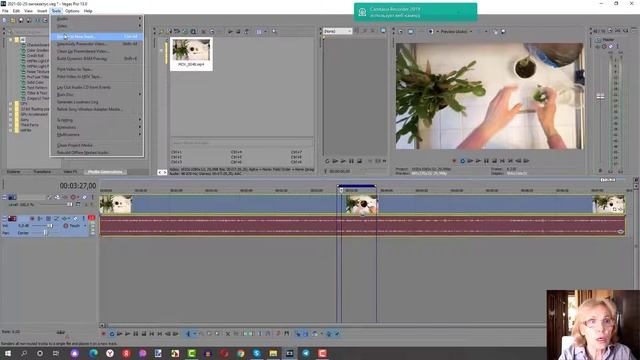Open the Scripting submenu
This screenshot has height=360, width=640.
[97, 120]
